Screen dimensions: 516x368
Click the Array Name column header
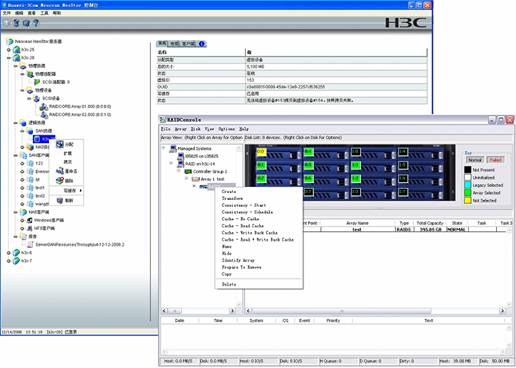pos(357,223)
